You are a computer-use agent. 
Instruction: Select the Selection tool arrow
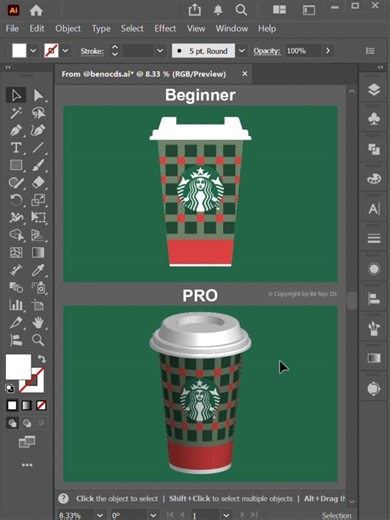pyautogui.click(x=16, y=95)
